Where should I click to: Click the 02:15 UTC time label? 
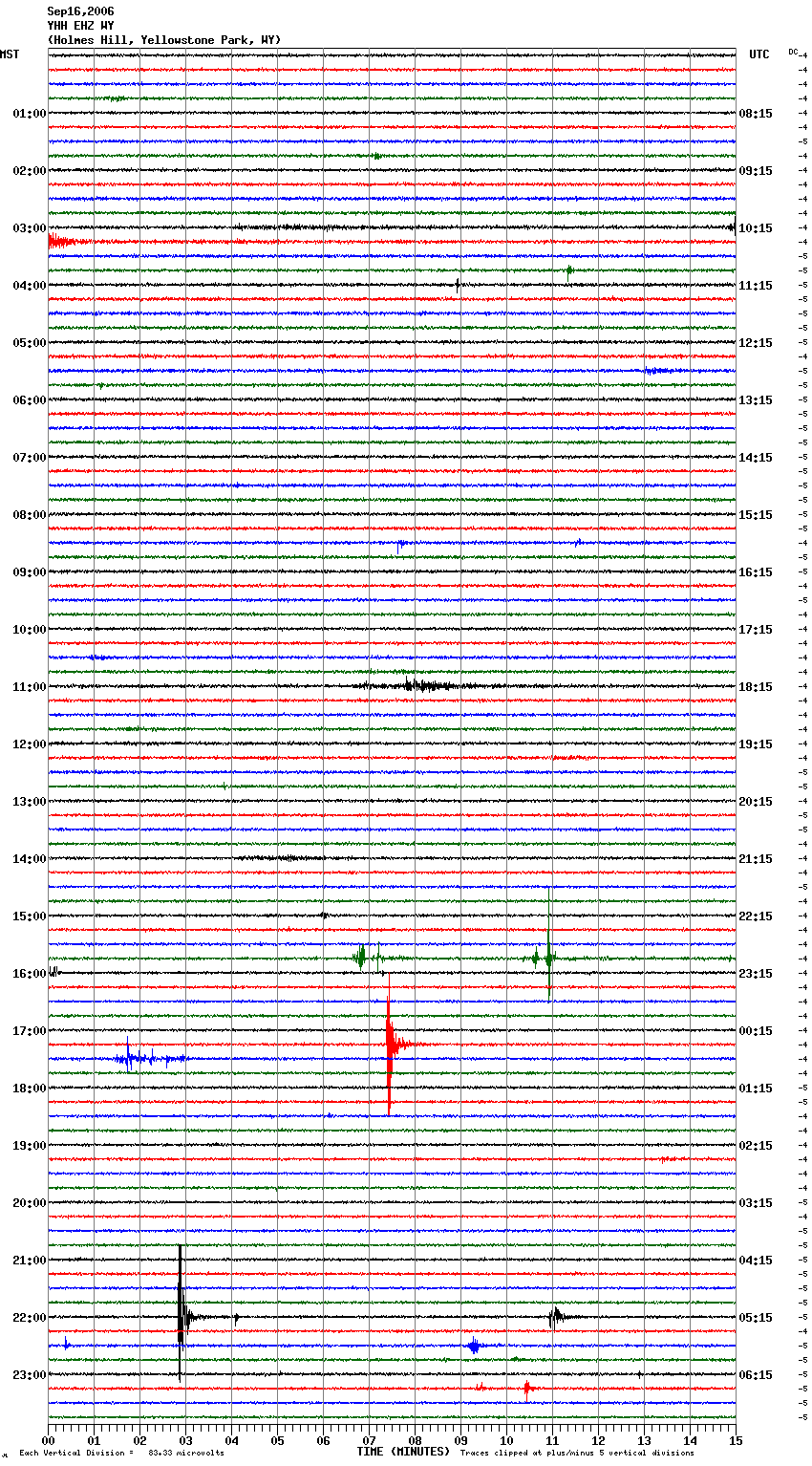point(756,1146)
